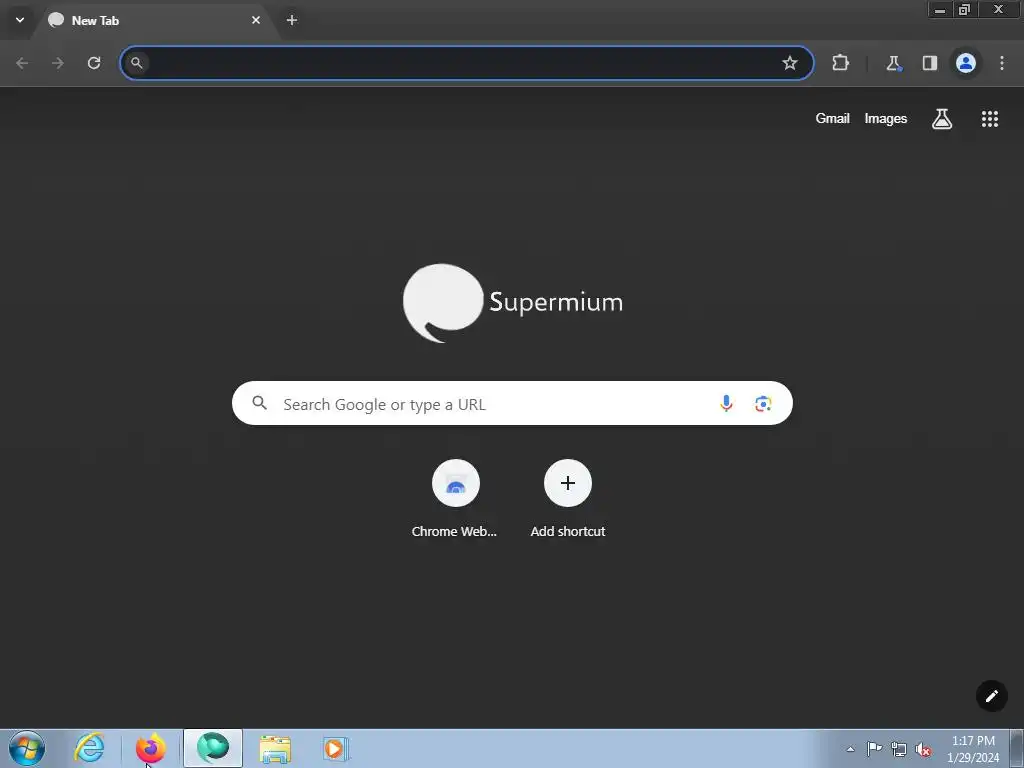The image size is (1024, 768).
Task: Click the search box magnifier icon
Action: point(259,403)
